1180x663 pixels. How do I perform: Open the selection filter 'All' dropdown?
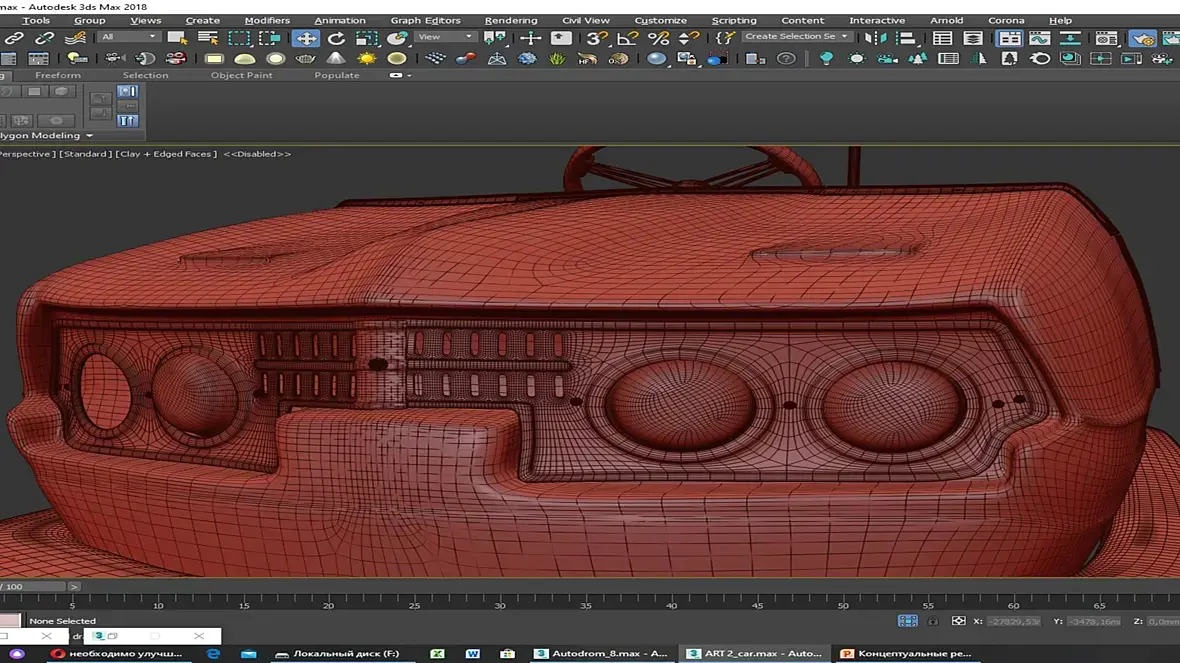point(129,37)
